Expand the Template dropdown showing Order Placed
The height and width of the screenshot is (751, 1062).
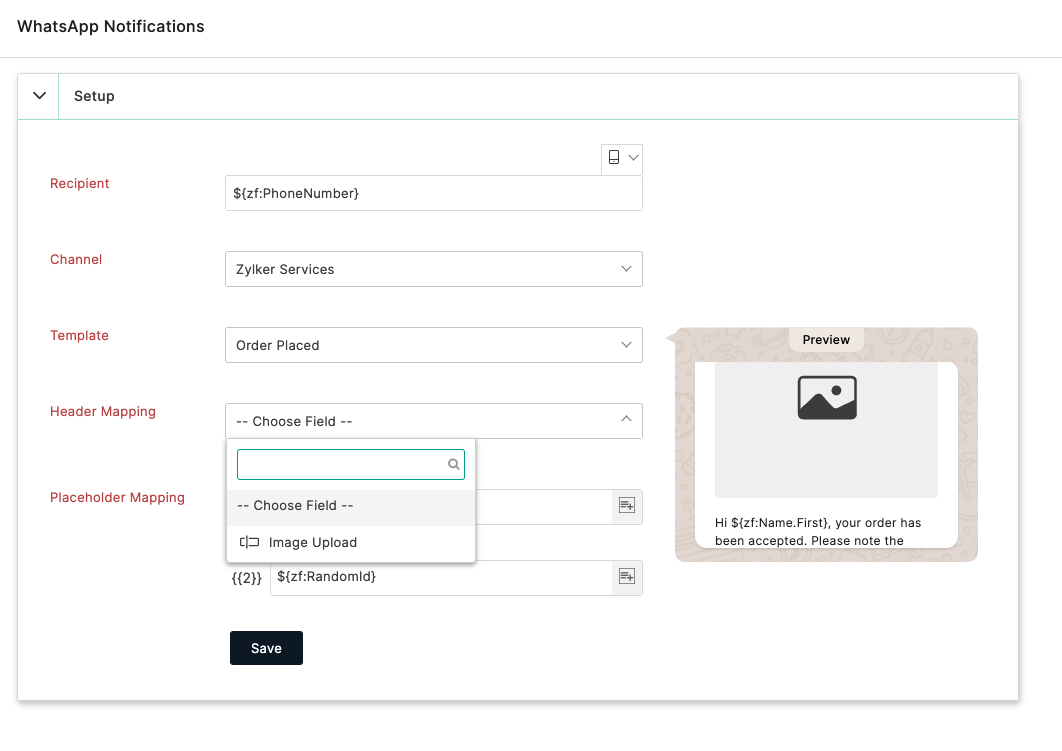[x=433, y=345]
